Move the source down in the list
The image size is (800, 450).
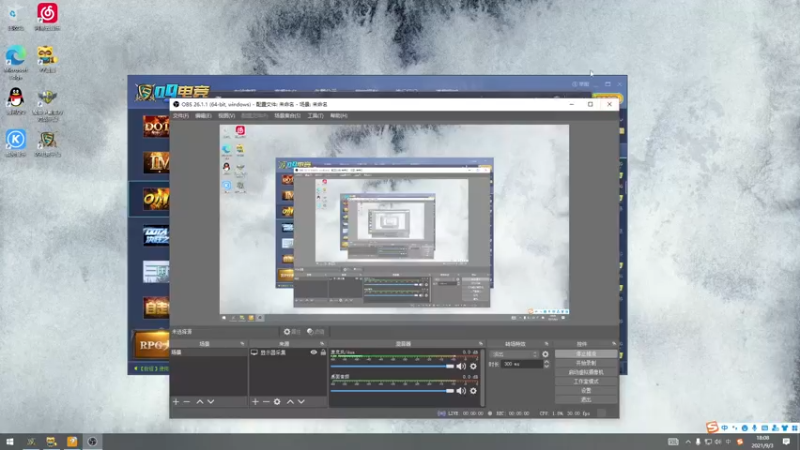click(x=301, y=402)
